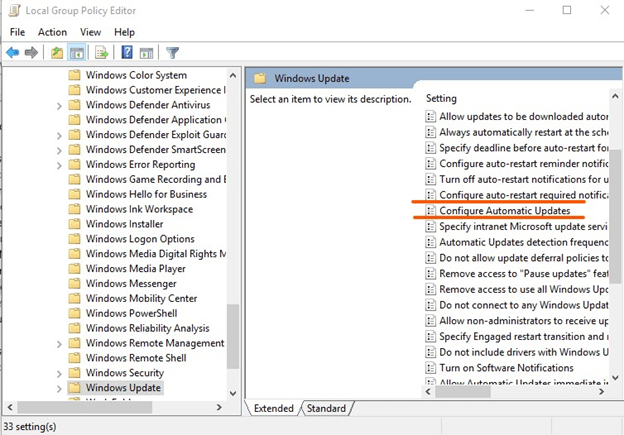Open the File menu

click(18, 32)
